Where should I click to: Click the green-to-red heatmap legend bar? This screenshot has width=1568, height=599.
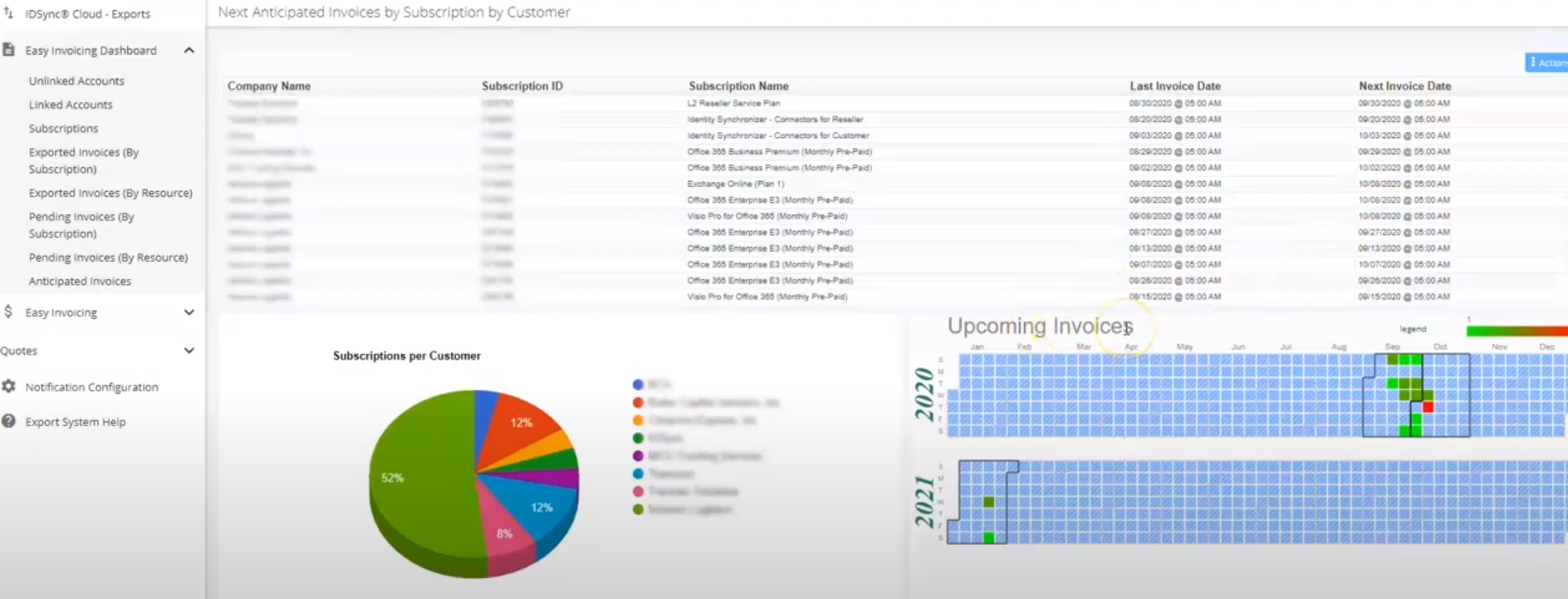point(1517,331)
